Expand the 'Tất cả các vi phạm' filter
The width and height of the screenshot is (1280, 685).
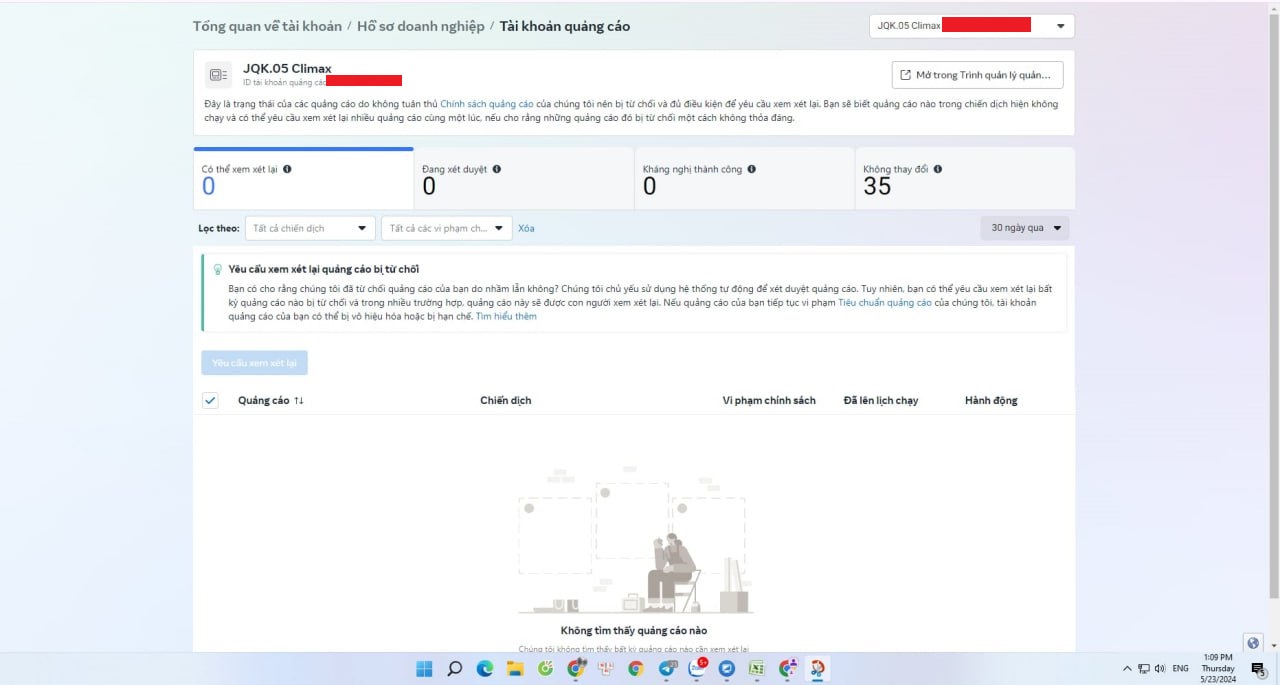[x=446, y=228]
